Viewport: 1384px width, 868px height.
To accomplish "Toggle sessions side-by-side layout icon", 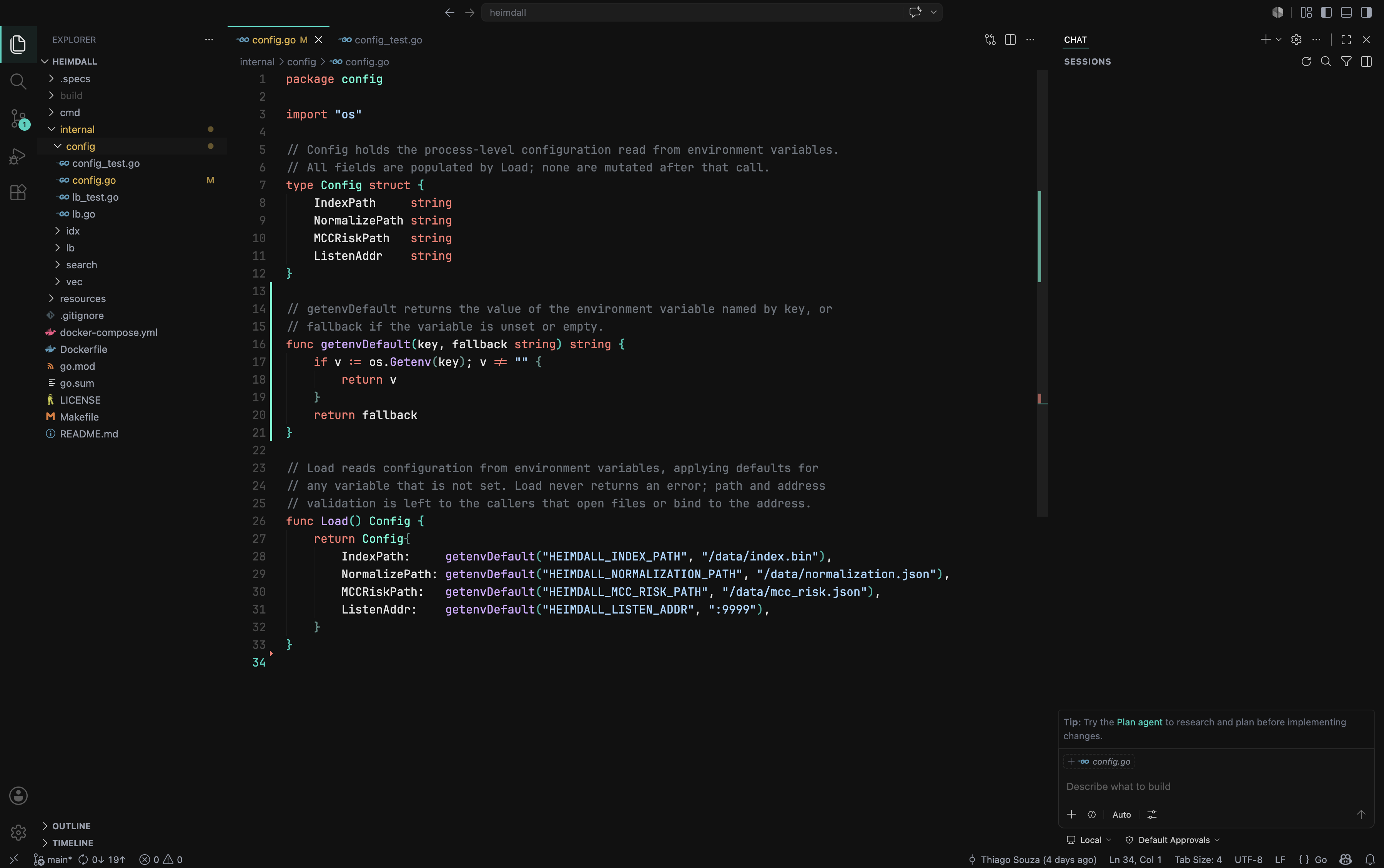I will pos(1366,62).
